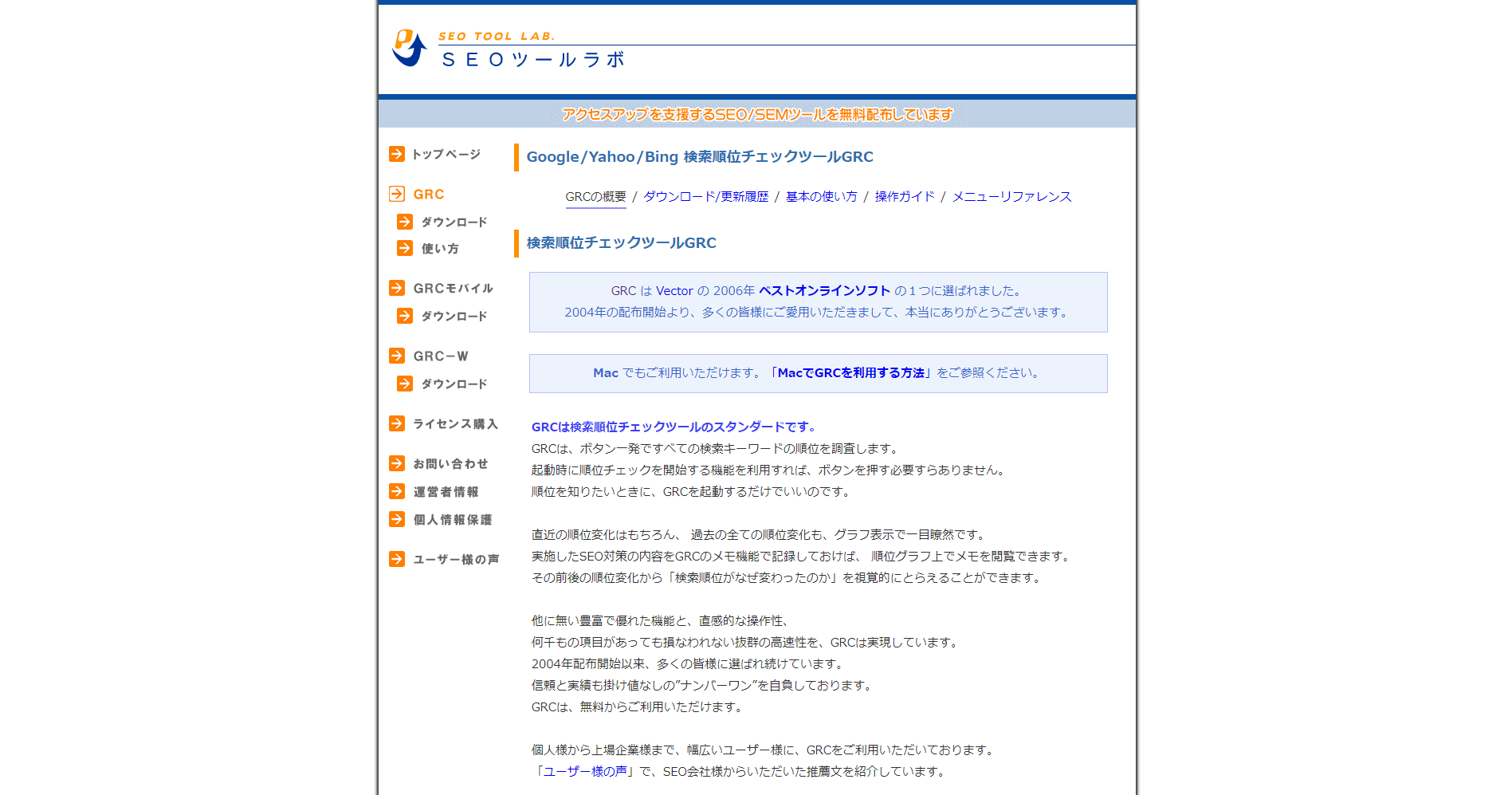
Task: Click the line GRCは、無料からご利用いただけます。
Action: pos(638,707)
